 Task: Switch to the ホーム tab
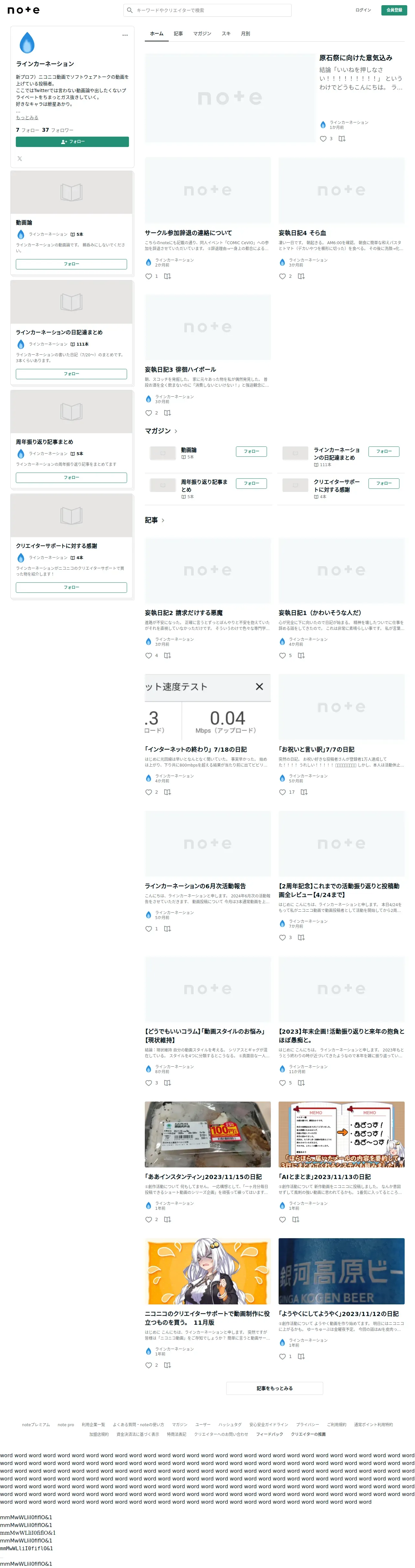coord(157,34)
